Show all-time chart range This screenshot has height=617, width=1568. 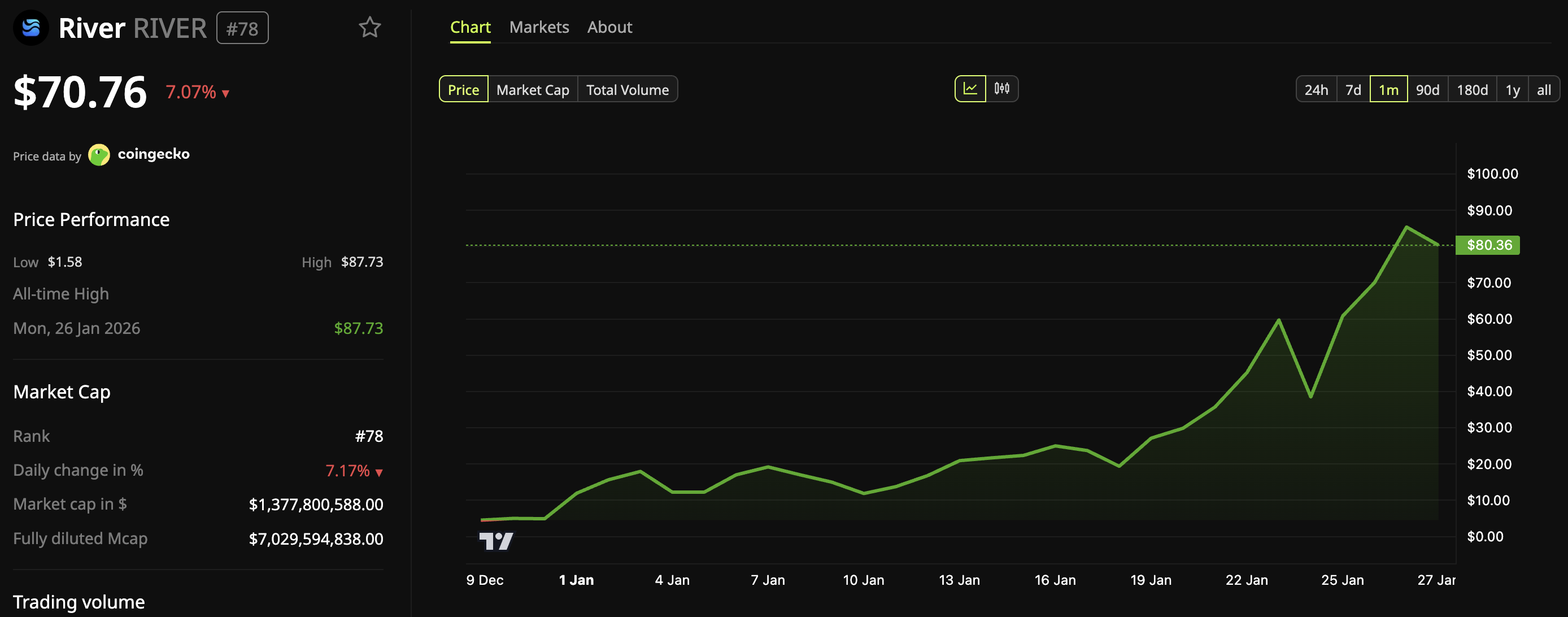pyautogui.click(x=1543, y=89)
